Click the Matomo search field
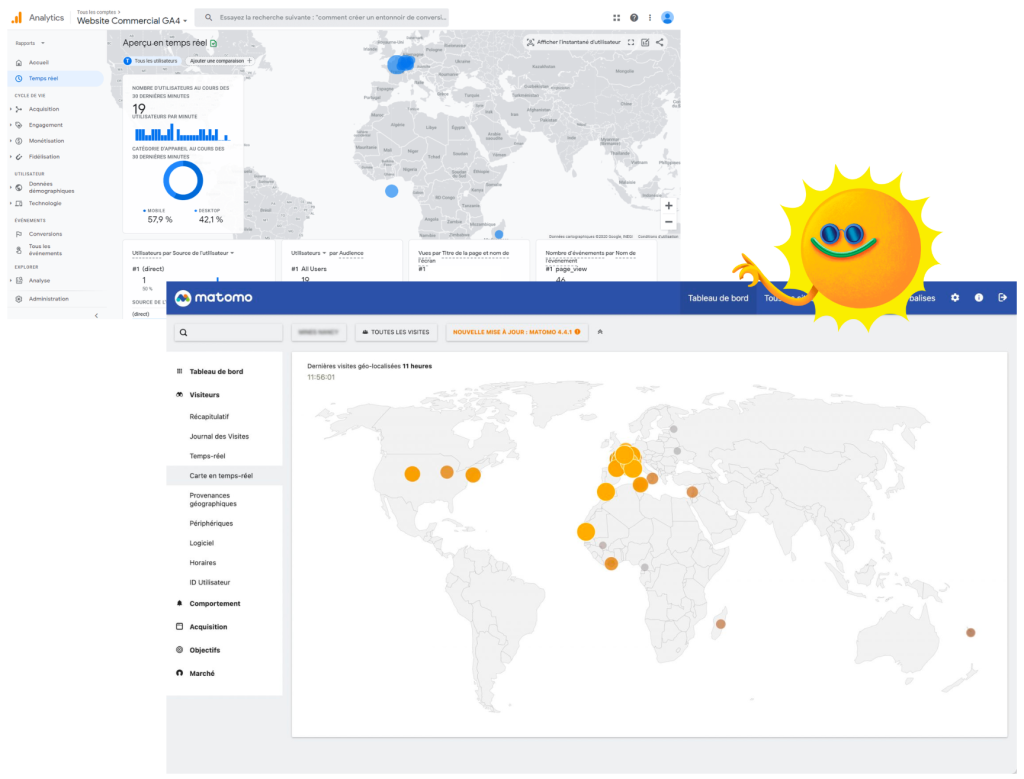 [x=229, y=332]
